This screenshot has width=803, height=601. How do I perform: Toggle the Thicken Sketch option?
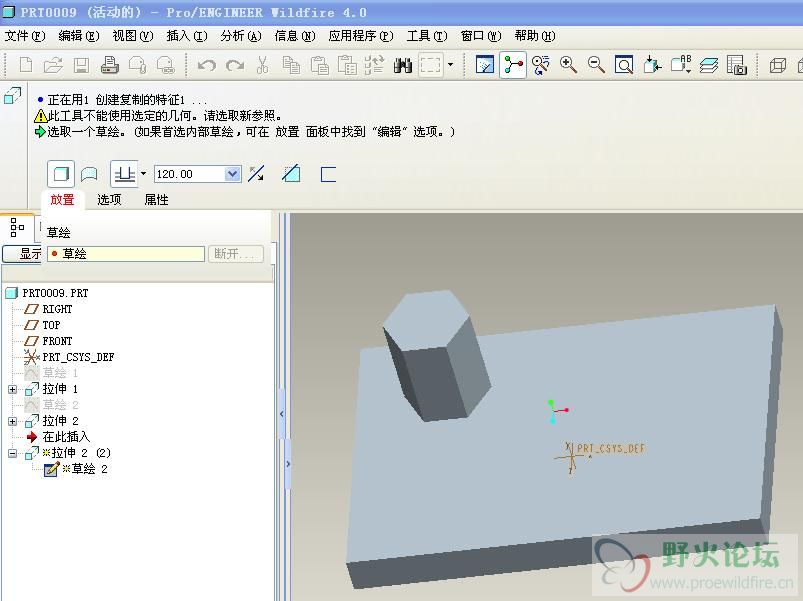click(328, 174)
